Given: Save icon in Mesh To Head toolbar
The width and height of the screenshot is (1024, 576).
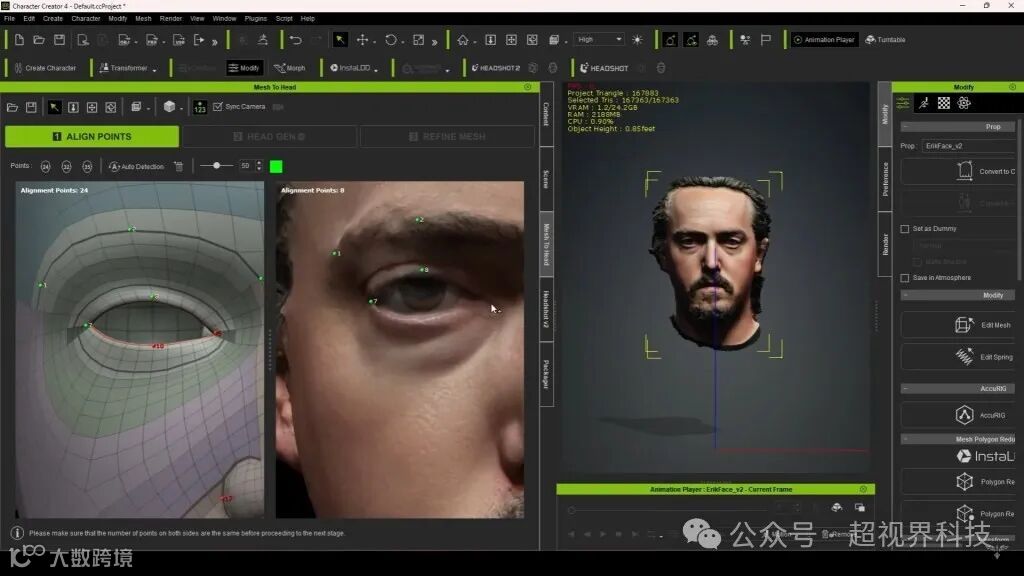Looking at the screenshot, I should click(31, 107).
